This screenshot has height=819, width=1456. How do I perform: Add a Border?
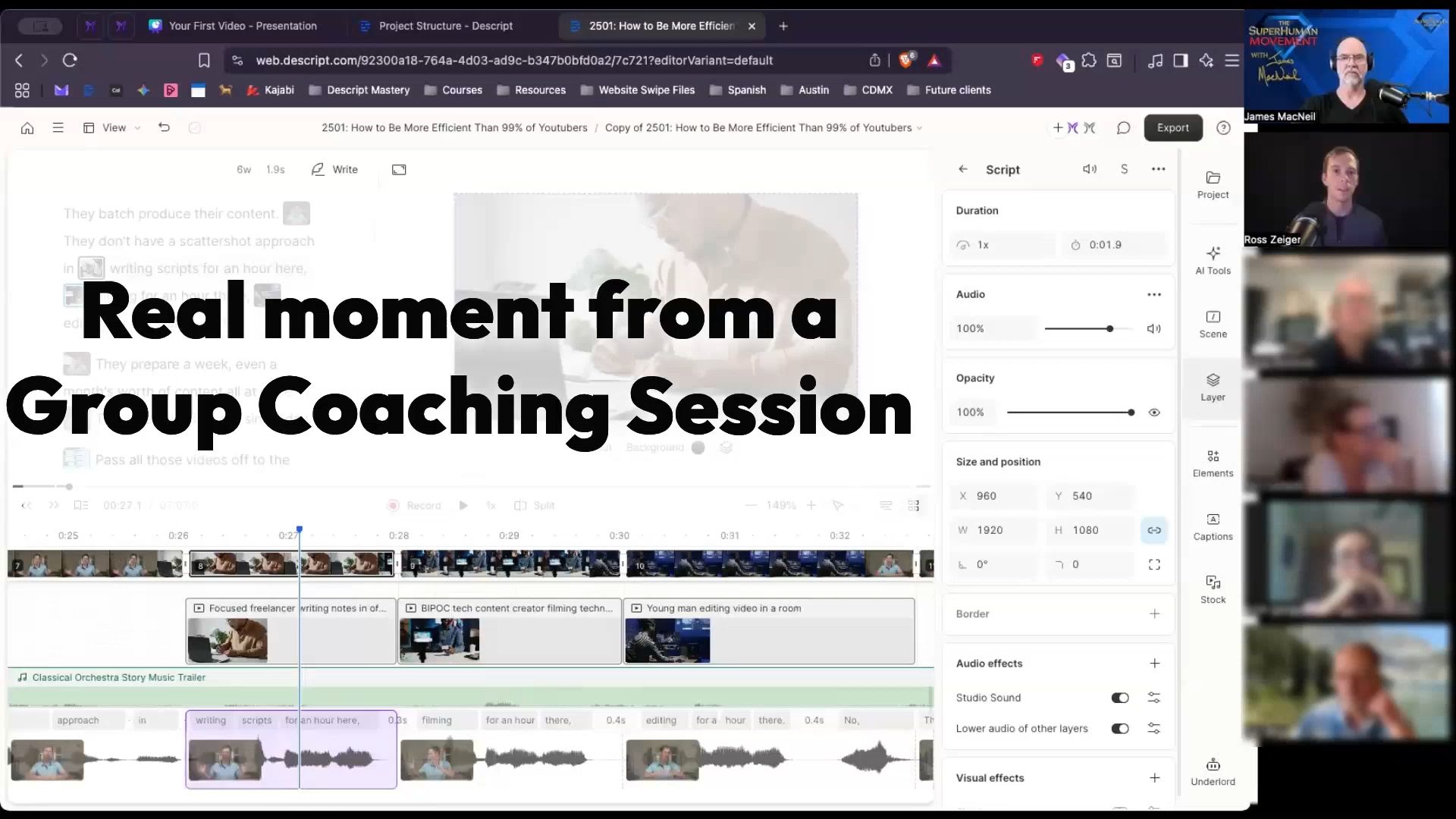click(x=1154, y=613)
